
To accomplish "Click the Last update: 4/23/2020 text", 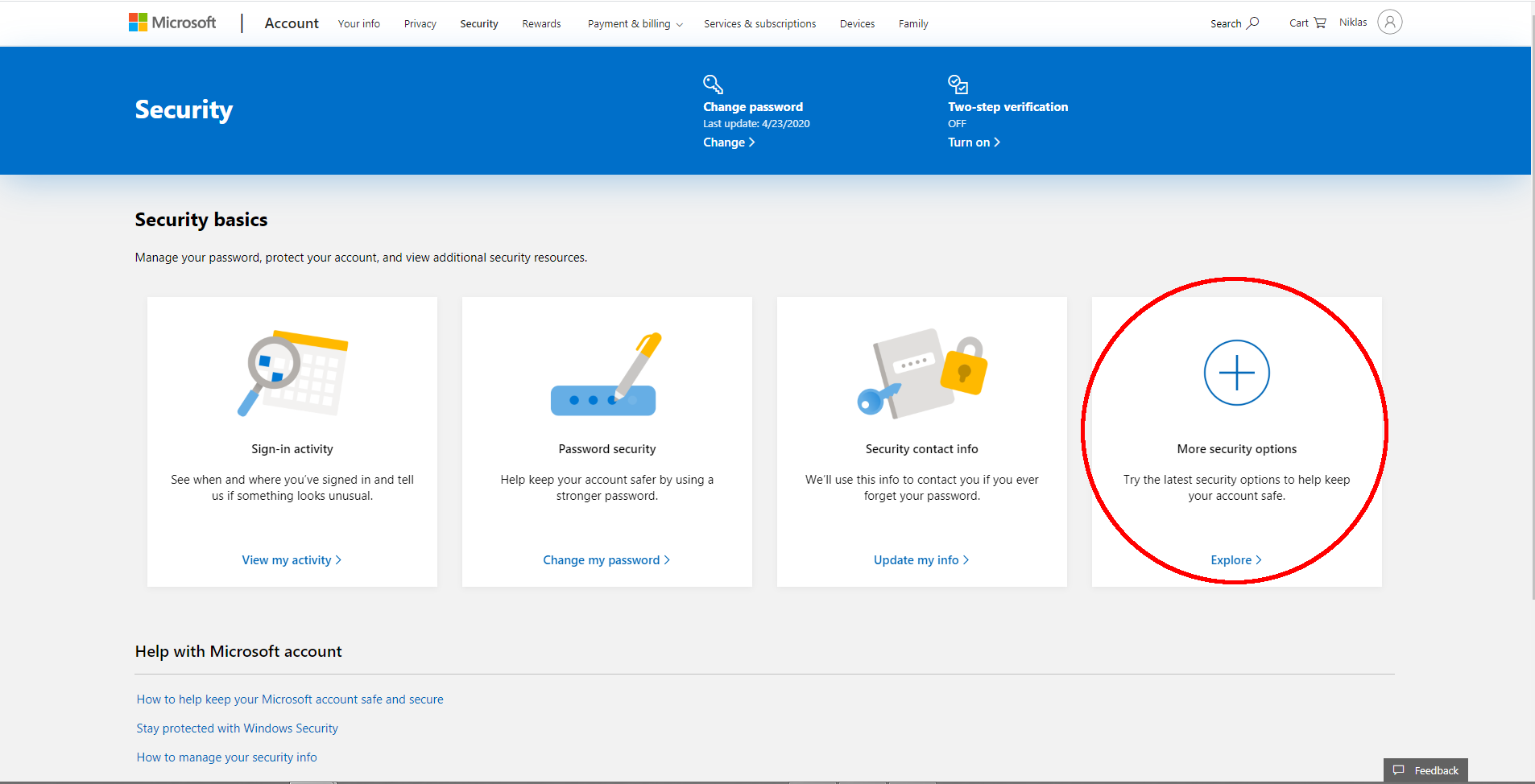I will point(756,123).
